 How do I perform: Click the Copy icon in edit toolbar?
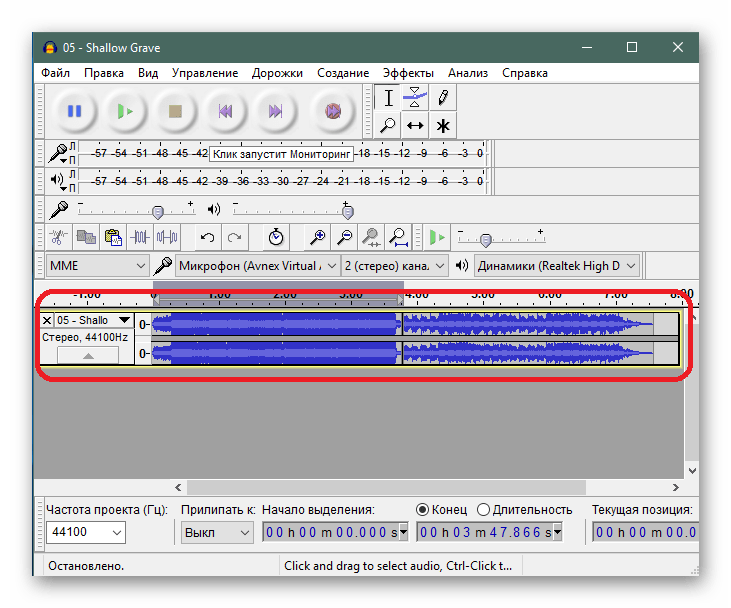86,237
